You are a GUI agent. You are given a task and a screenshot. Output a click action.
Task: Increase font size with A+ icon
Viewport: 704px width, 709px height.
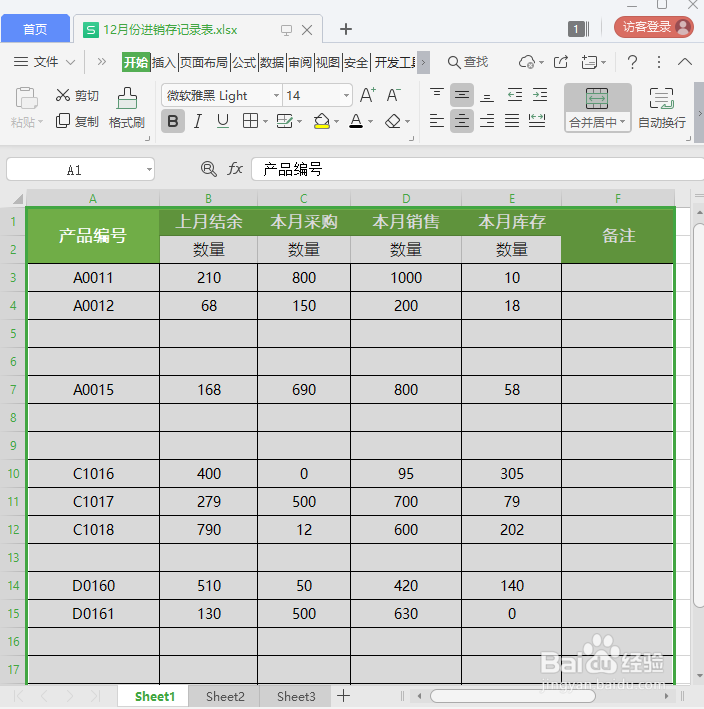pyautogui.click(x=368, y=95)
